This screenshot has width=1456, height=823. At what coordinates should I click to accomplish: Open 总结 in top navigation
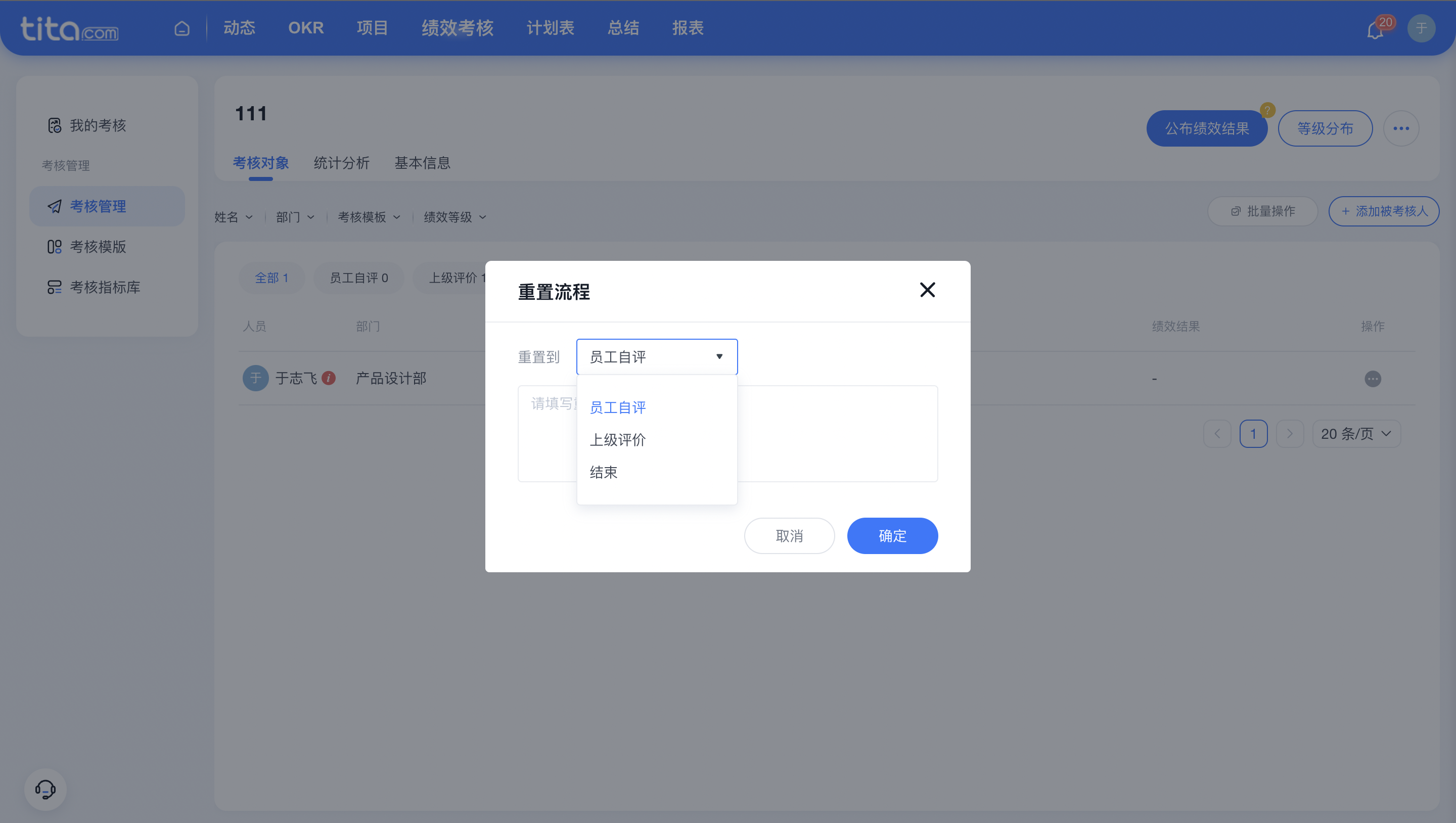coord(623,28)
